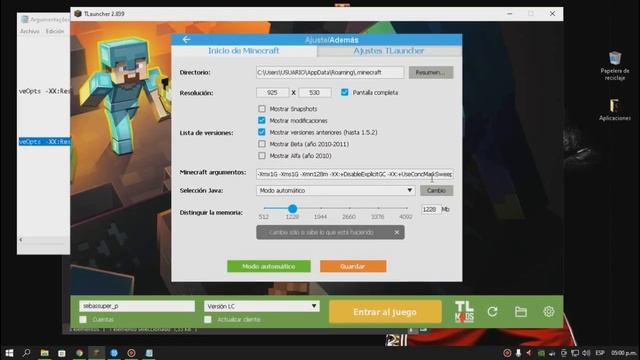Viewport: 640px width, 360px height.
Task: Dismiss the gray warning tooltip with X
Action: [x=396, y=232]
